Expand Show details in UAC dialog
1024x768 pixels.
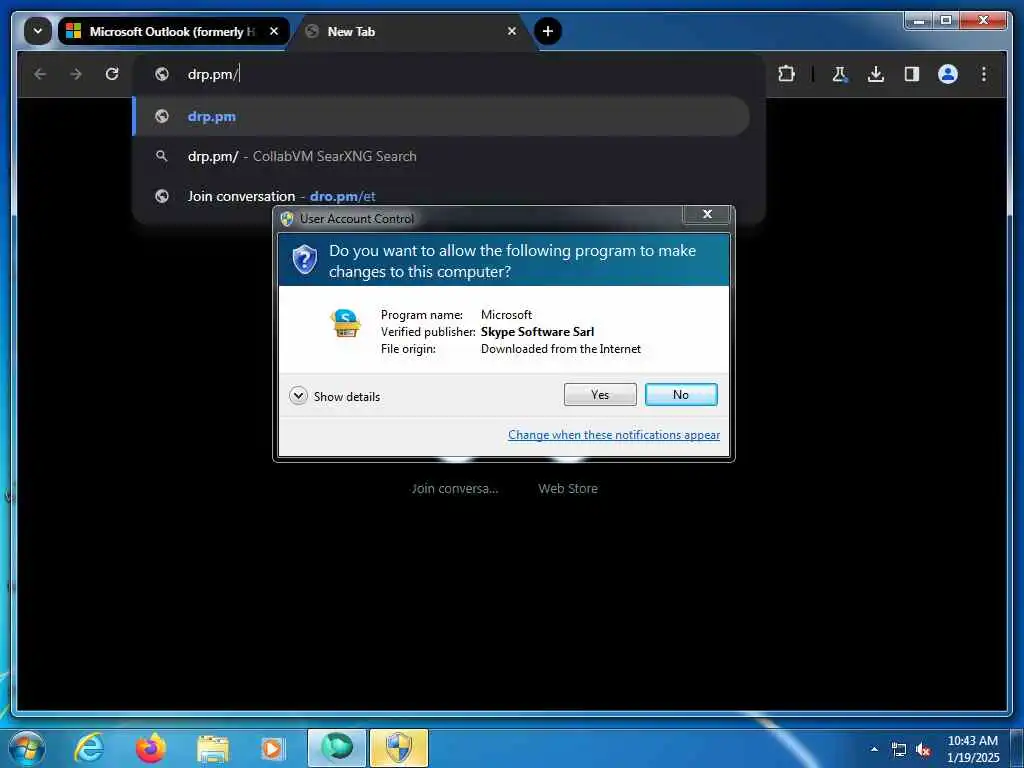click(x=334, y=396)
